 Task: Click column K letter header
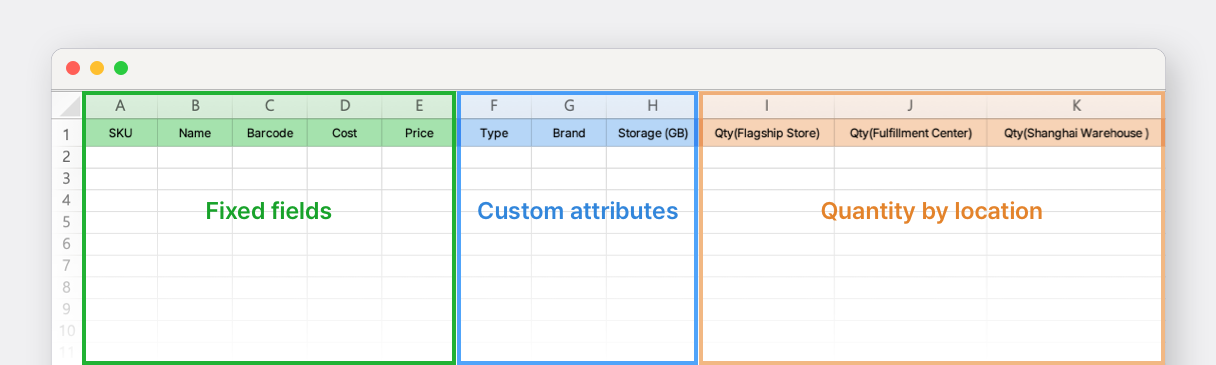click(x=1076, y=106)
